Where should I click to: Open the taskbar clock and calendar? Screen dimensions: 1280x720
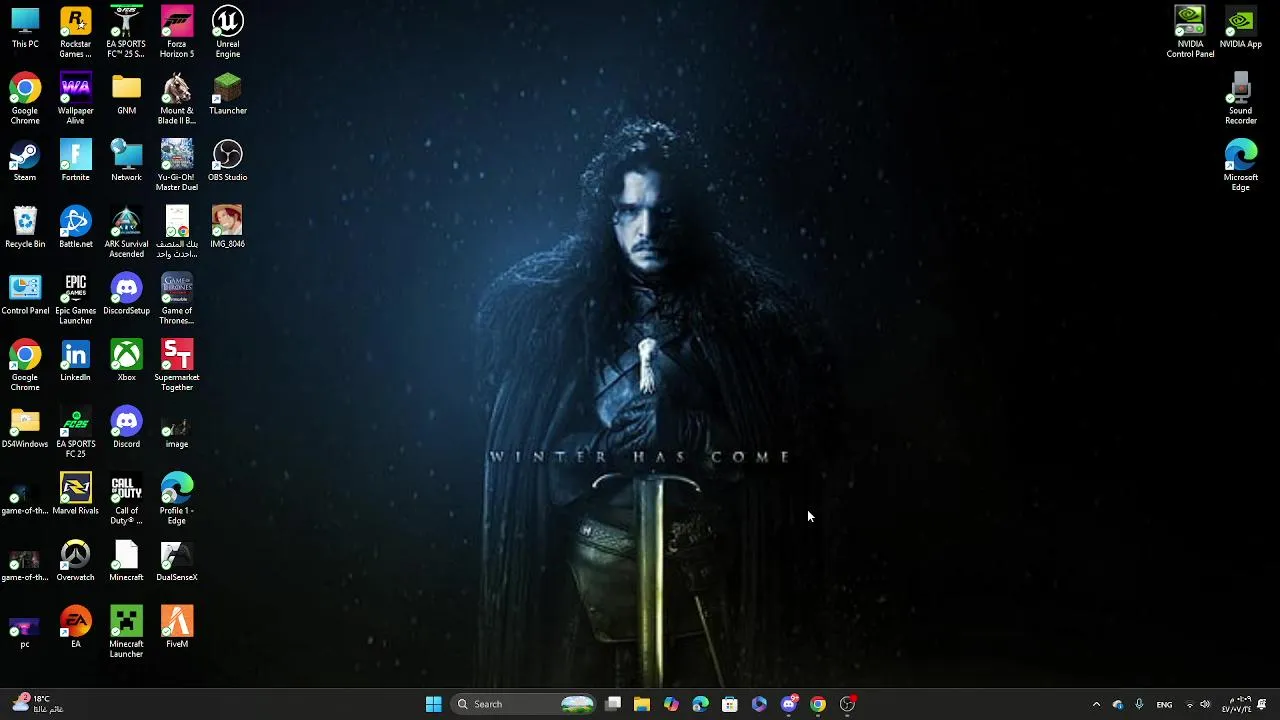(1238, 704)
